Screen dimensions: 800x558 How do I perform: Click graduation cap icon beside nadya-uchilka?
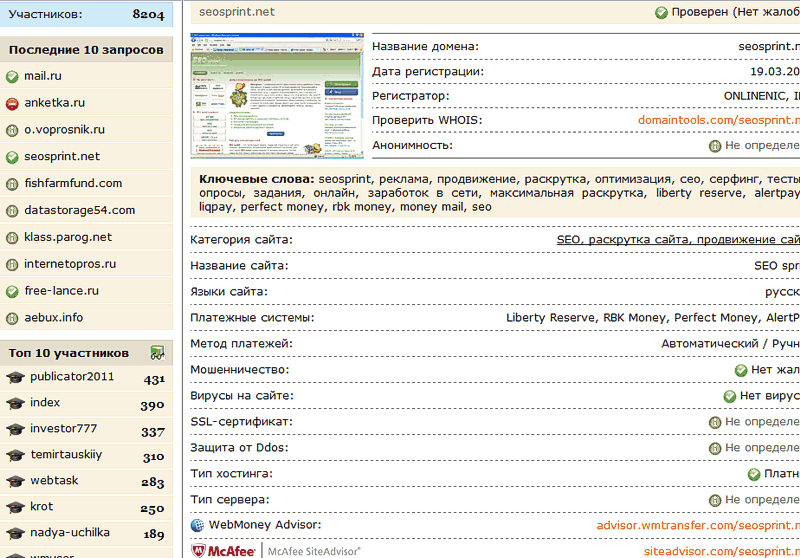[x=15, y=534]
